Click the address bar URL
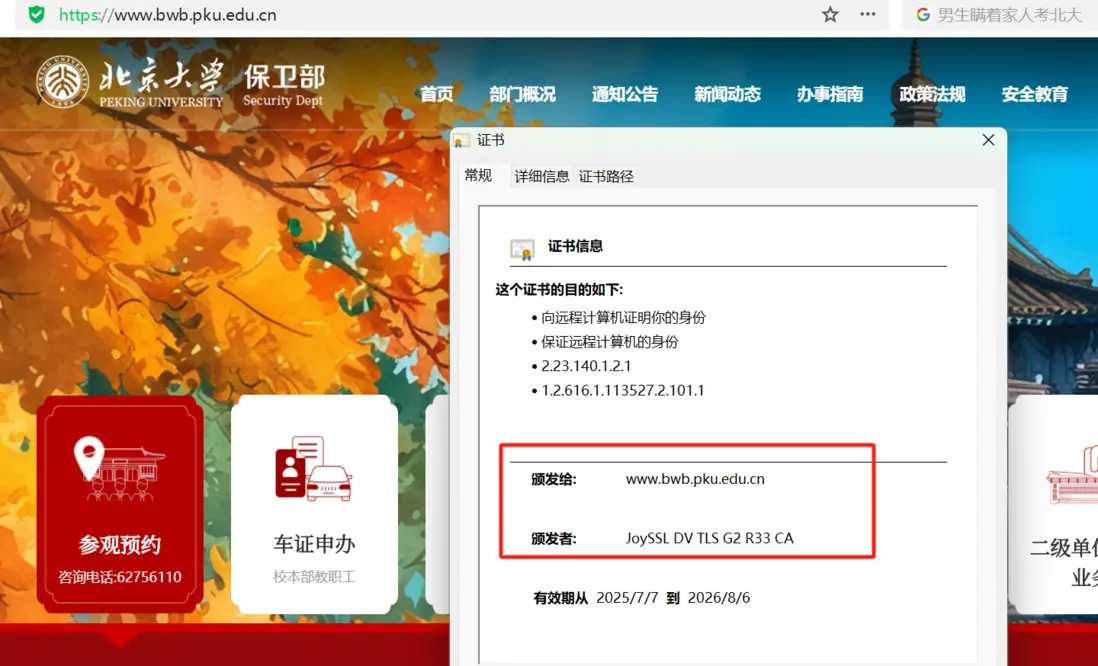The height and width of the screenshot is (666, 1098). coord(168,15)
